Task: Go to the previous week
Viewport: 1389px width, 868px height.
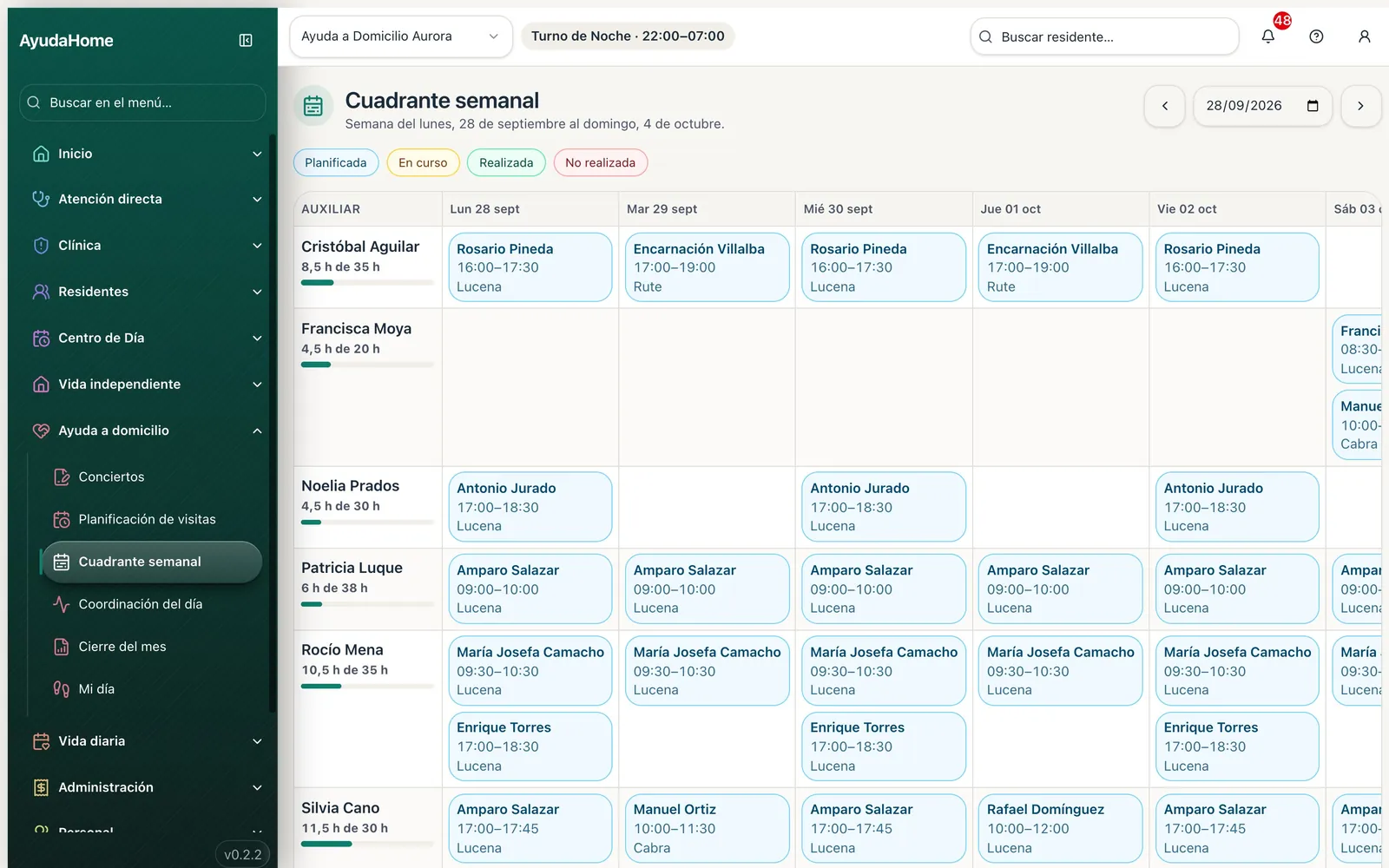Action: tap(1165, 106)
